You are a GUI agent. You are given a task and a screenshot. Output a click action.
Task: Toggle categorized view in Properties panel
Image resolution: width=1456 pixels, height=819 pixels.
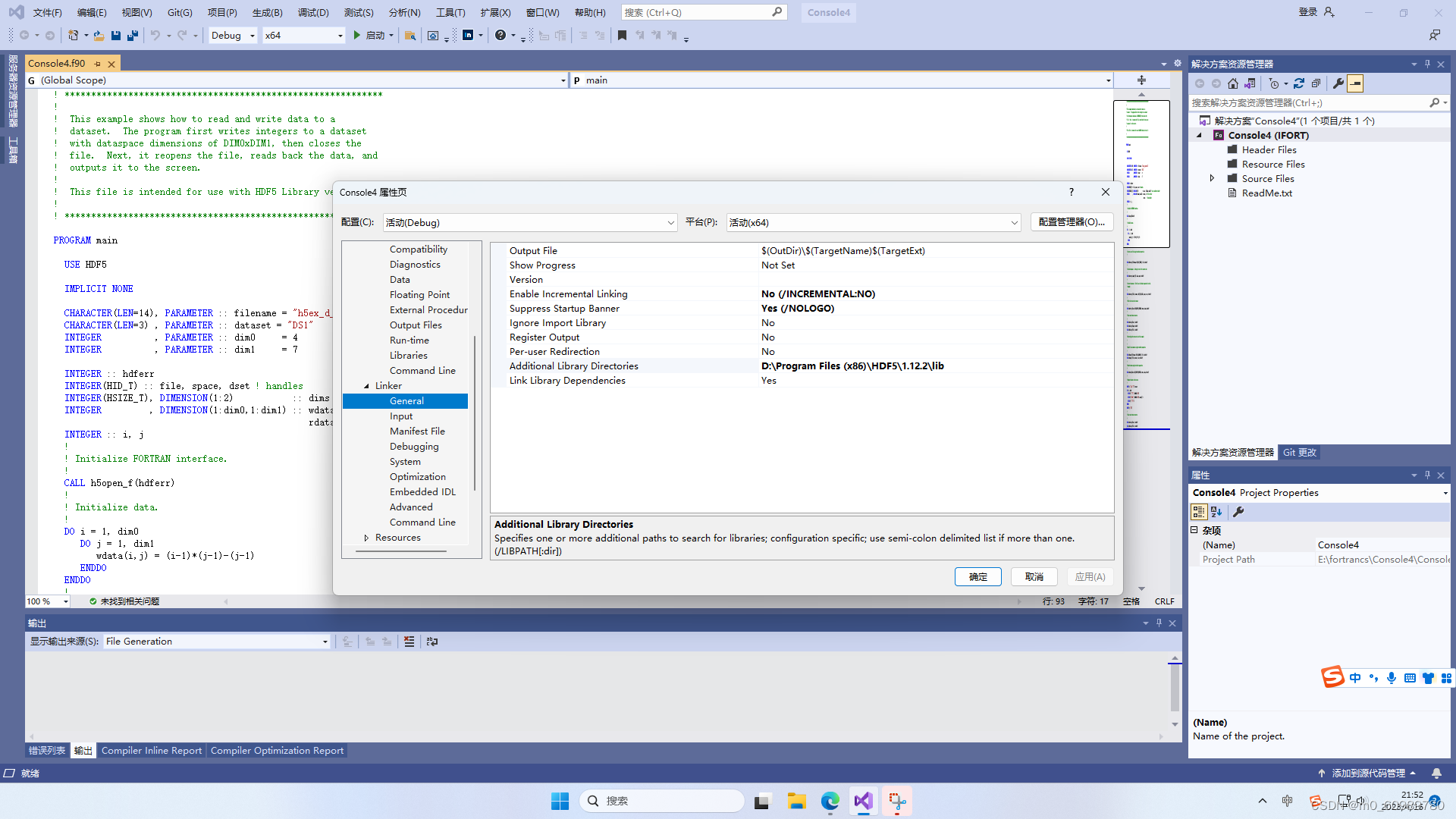1199,512
